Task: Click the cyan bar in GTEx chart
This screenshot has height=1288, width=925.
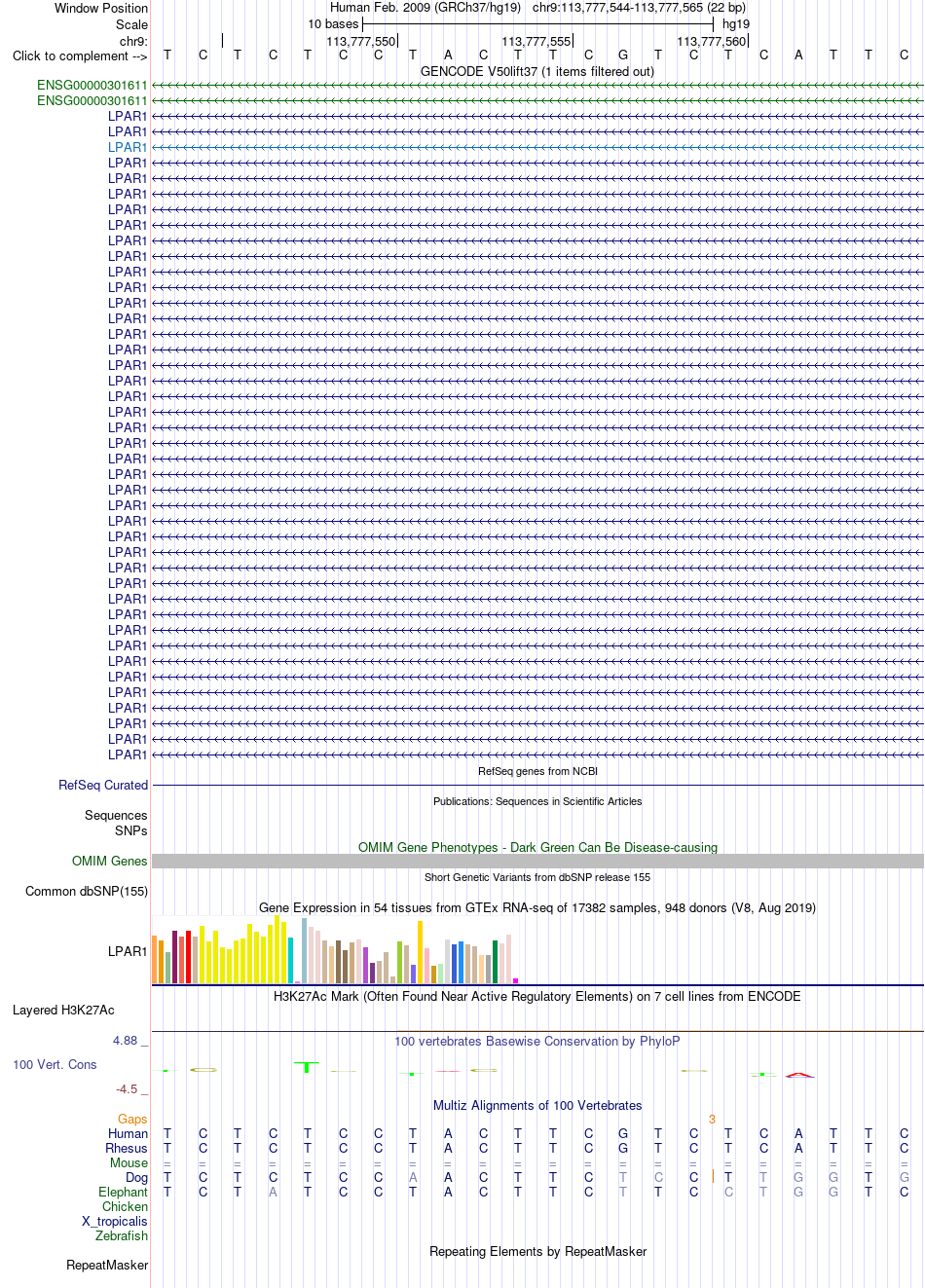Action: click(291, 960)
